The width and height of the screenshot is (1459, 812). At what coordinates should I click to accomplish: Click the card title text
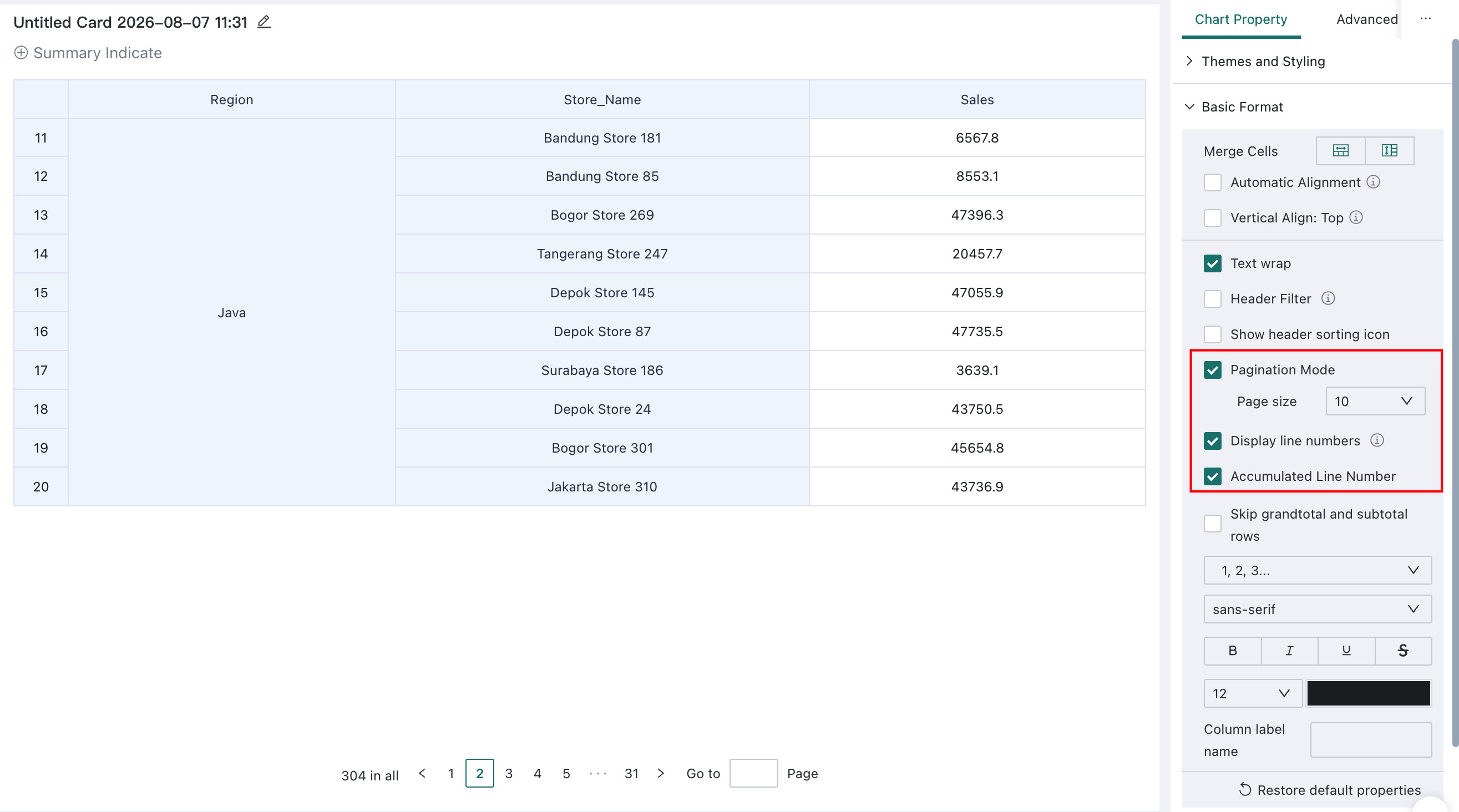click(130, 22)
